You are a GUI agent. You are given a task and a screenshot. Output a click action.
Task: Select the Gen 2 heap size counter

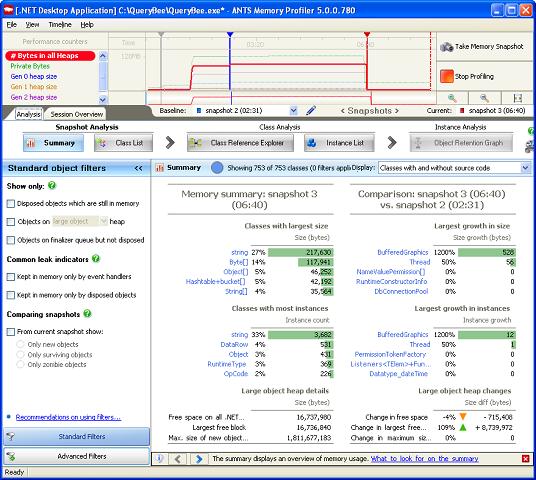click(34, 97)
